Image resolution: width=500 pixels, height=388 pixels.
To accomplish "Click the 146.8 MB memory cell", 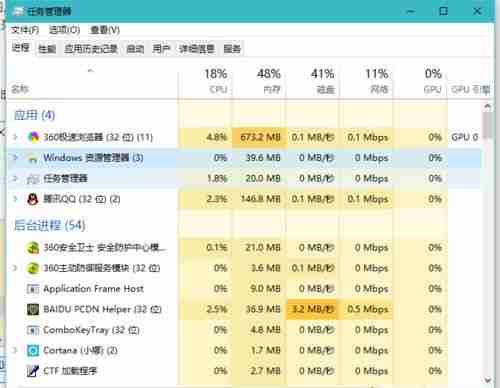I will 259,199.
